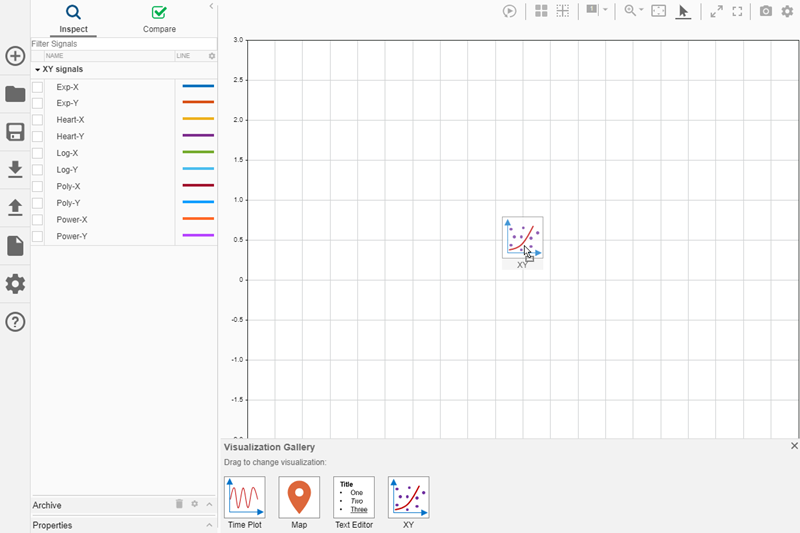Screen dimensions: 800x533
Task: Click the Heart-X yellow line swatch
Action: pos(198,119)
